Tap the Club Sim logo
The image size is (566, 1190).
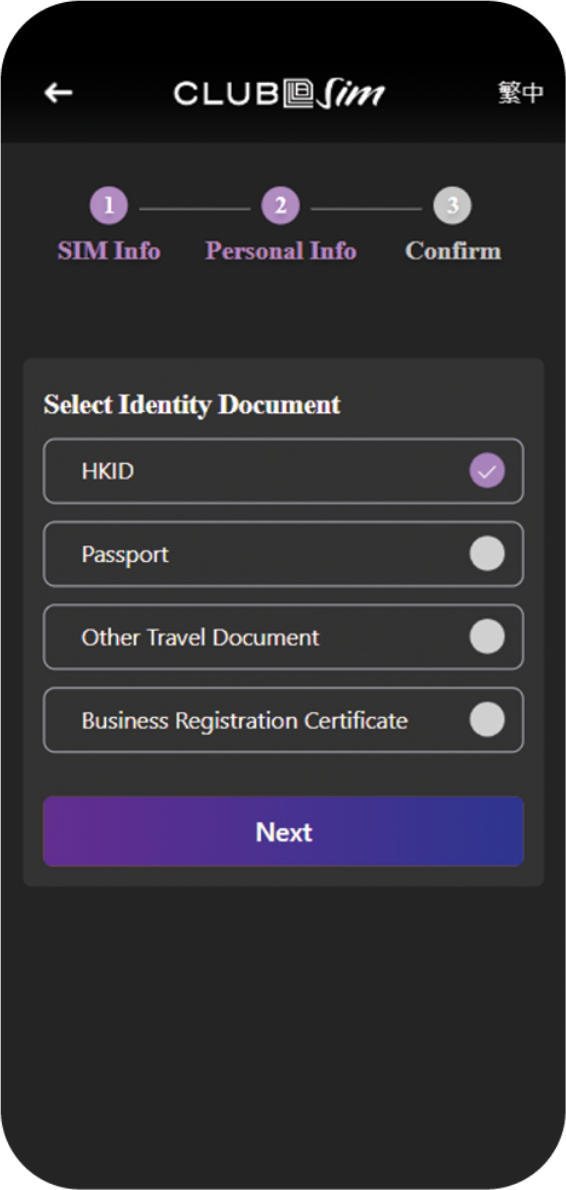click(x=279, y=94)
